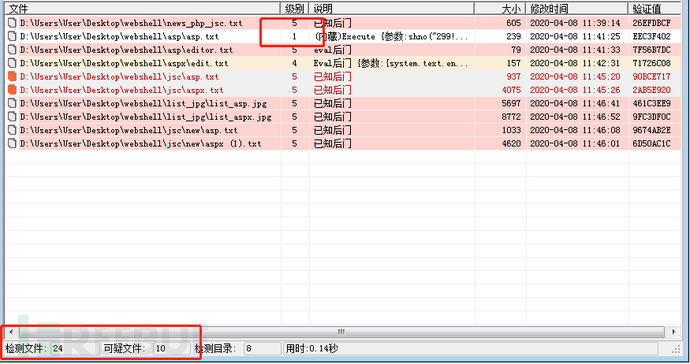The height and width of the screenshot is (364, 690).
Task: Select the jsc\new\asp.txt file path
Action: coord(129,130)
